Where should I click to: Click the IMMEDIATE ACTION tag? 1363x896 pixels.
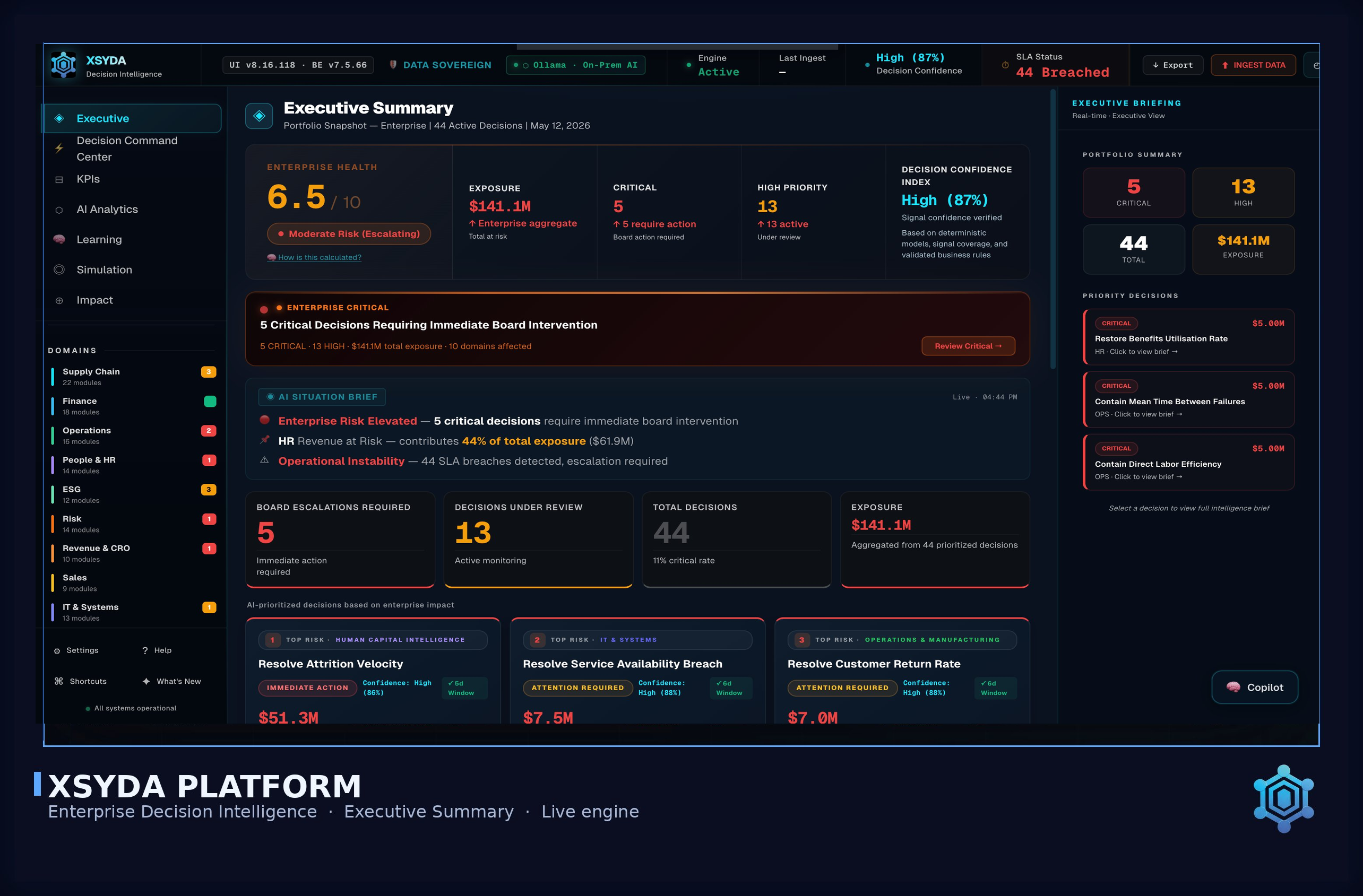307,688
